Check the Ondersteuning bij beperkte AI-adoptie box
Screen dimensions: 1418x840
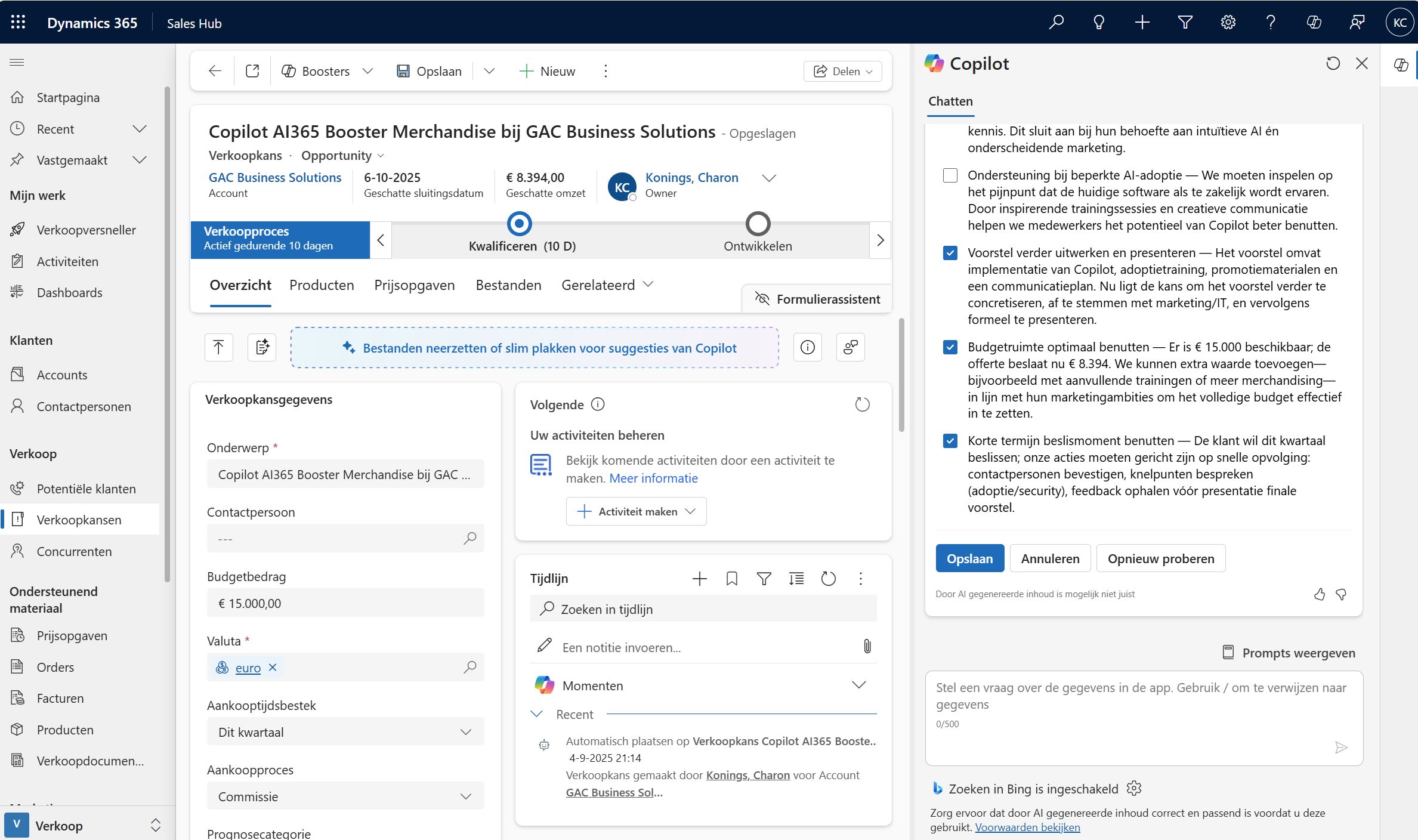pyautogui.click(x=950, y=175)
